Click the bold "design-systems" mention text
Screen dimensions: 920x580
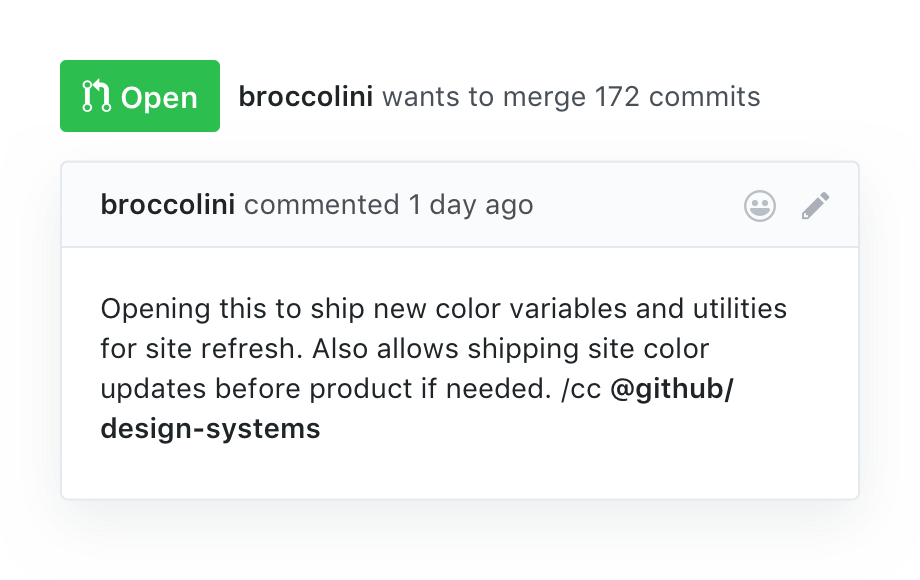coord(210,429)
